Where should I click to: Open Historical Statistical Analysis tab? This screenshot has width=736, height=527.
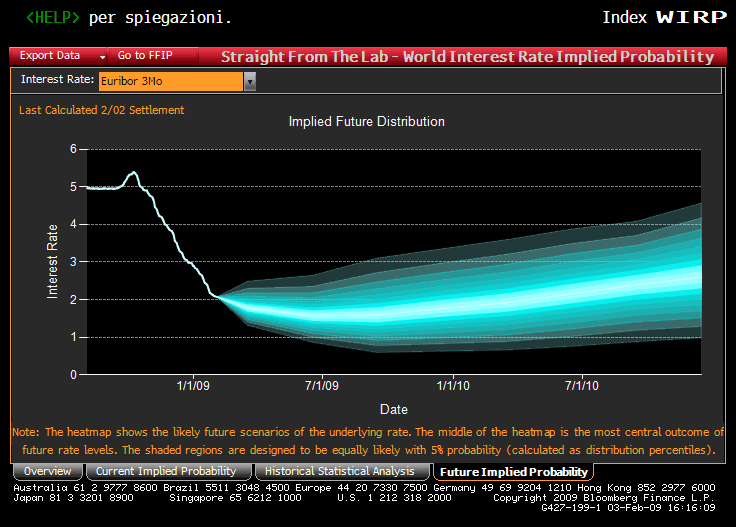click(340, 471)
